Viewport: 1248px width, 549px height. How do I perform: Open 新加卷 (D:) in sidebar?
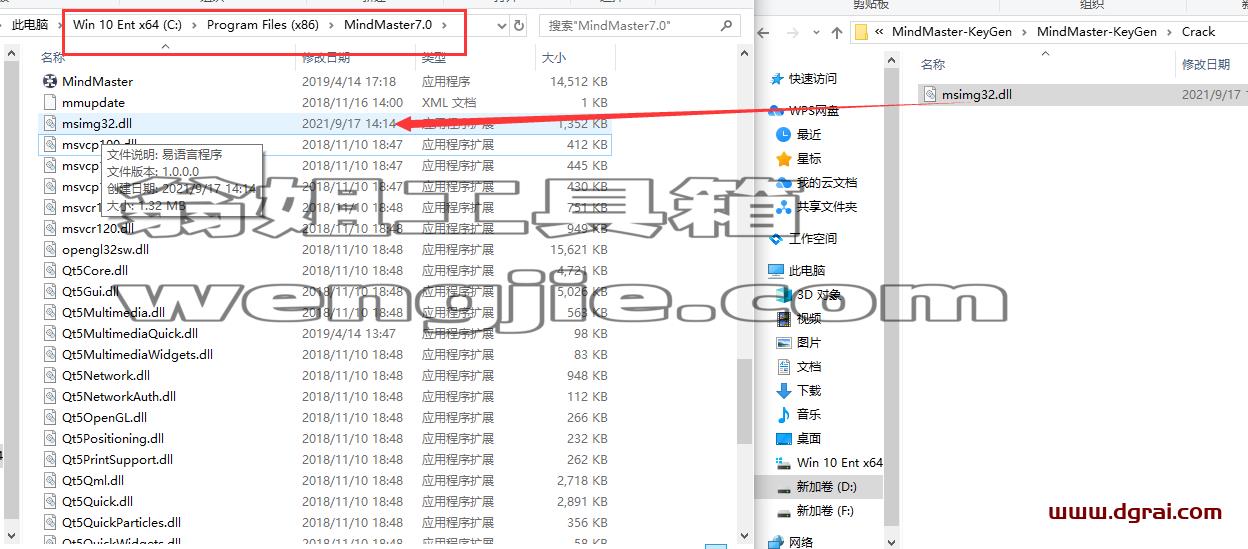pos(826,486)
